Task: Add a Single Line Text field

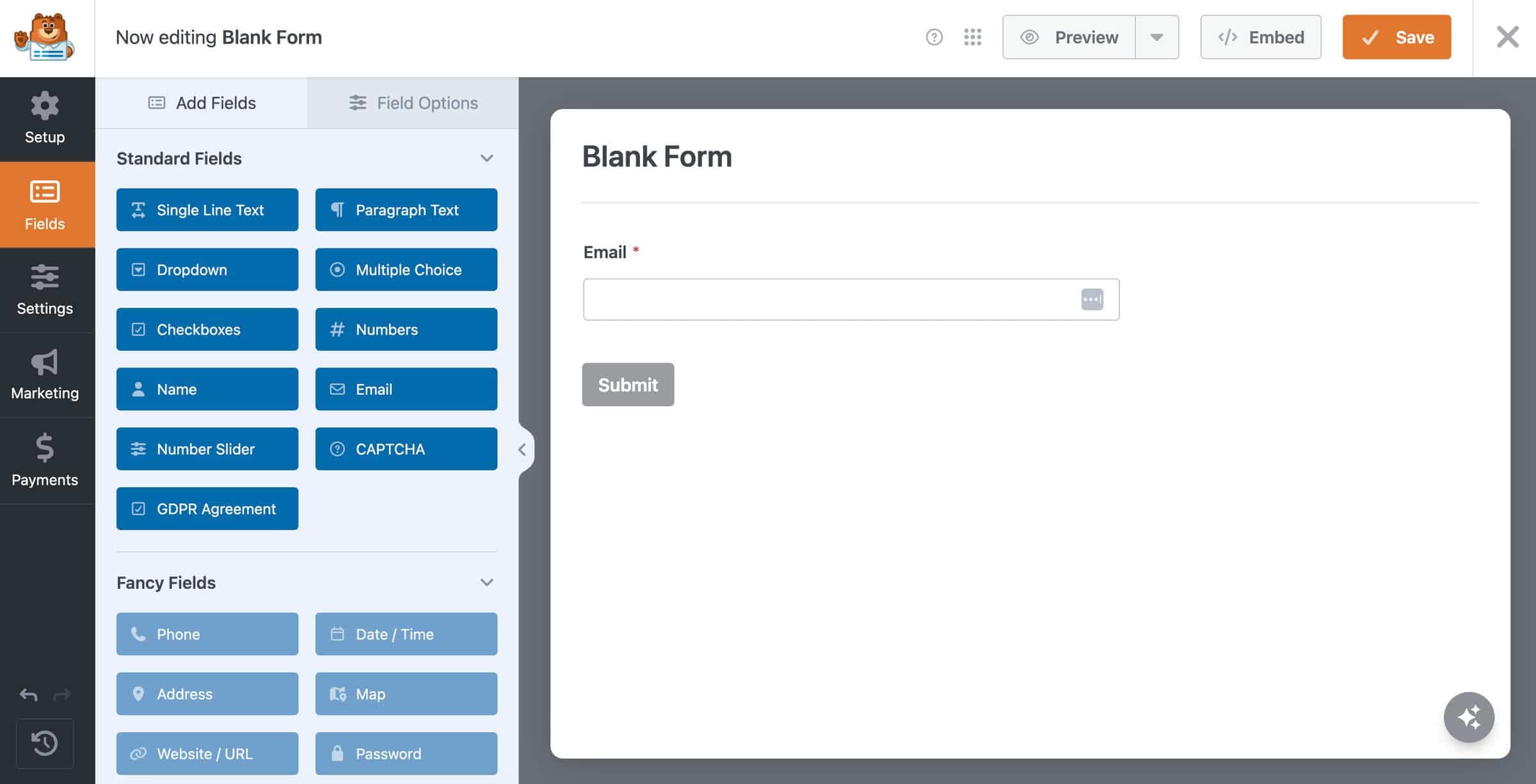Action: click(207, 210)
